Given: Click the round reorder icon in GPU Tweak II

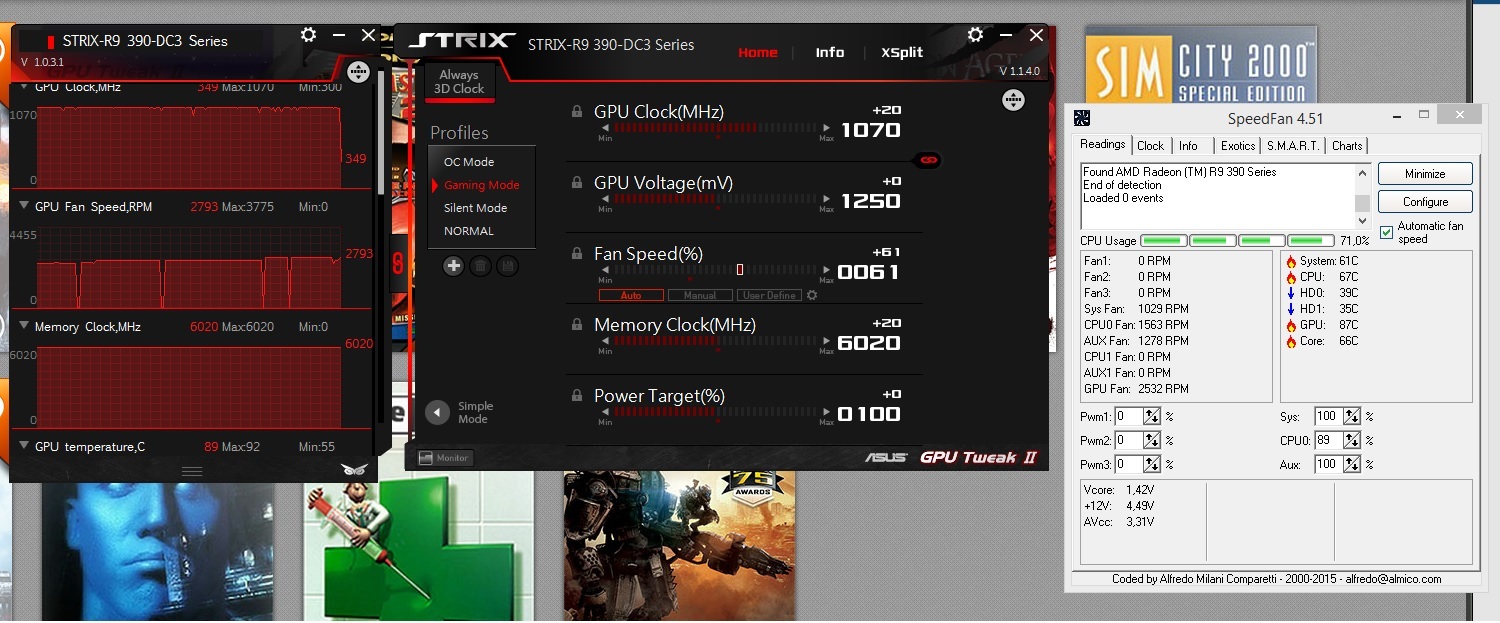Looking at the screenshot, I should click(x=1013, y=100).
